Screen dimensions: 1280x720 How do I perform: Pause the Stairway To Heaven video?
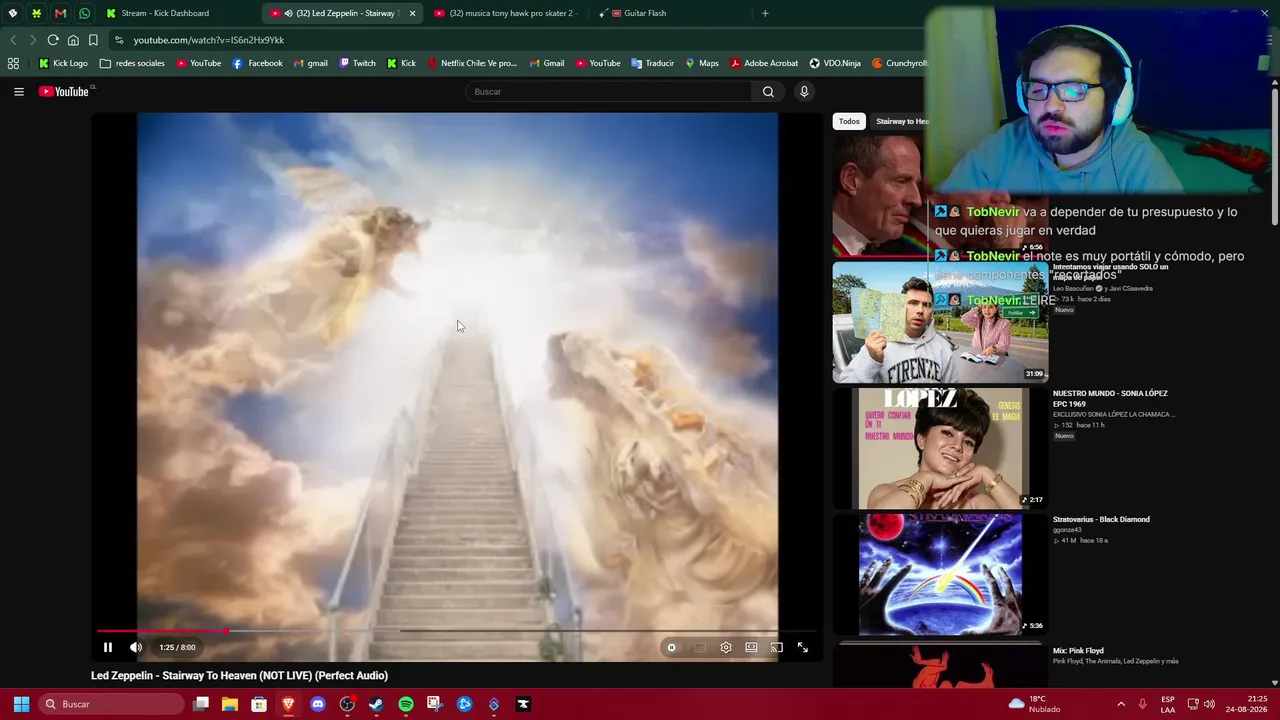pyautogui.click(x=108, y=647)
